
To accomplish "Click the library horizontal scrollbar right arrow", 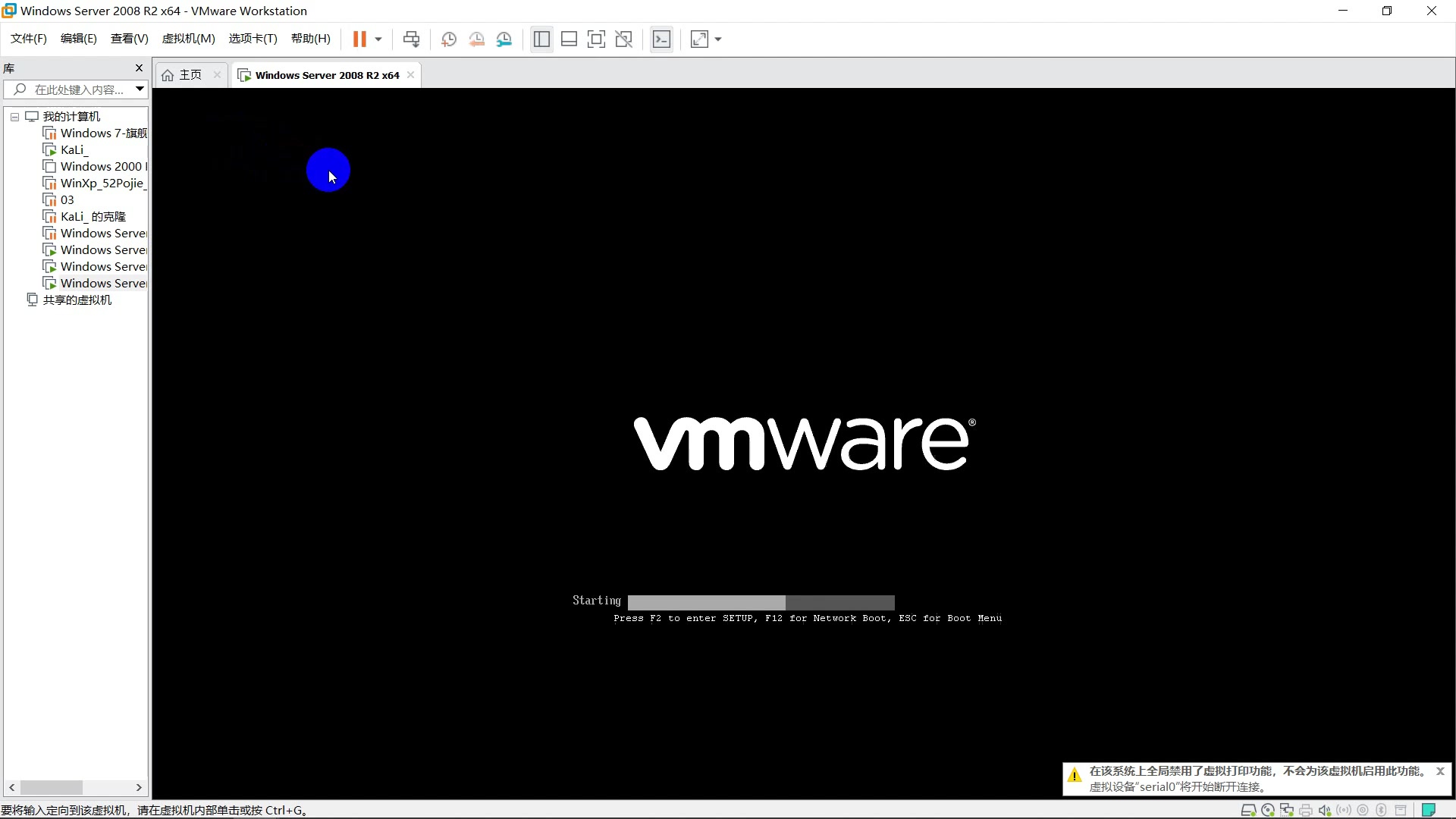I will tap(139, 787).
